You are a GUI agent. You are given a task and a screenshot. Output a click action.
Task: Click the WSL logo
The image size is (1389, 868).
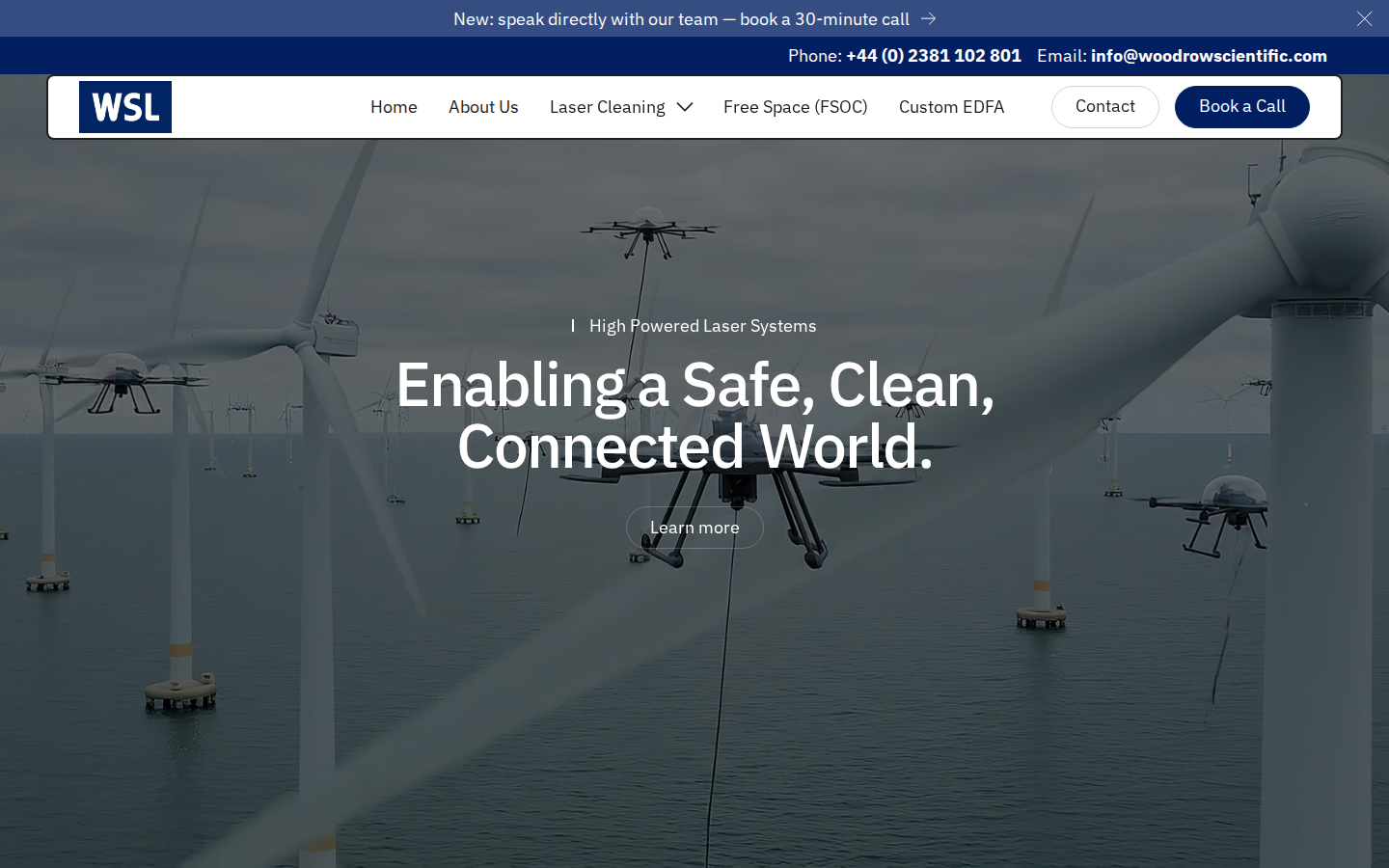(x=125, y=107)
